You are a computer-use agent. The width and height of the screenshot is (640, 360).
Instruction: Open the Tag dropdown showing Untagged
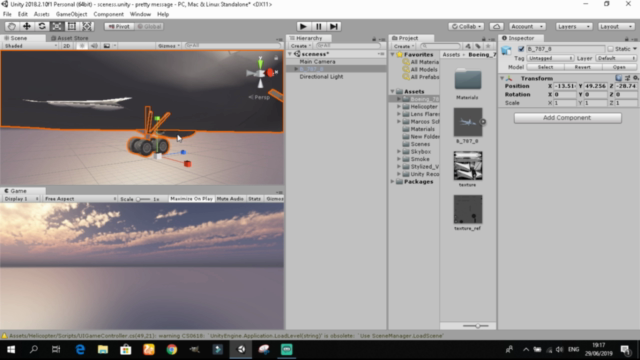point(550,58)
